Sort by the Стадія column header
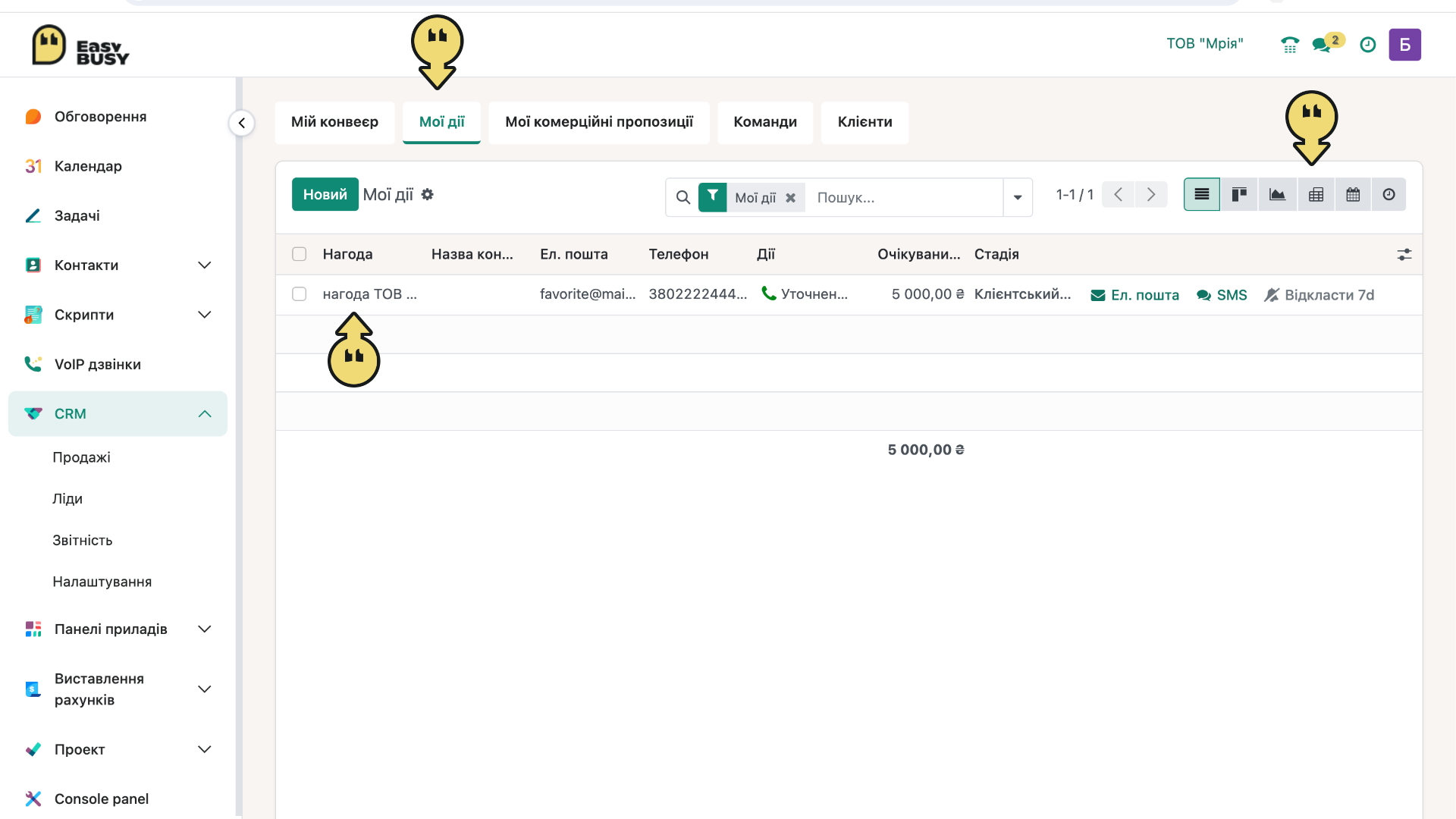The height and width of the screenshot is (819, 1456). point(996,254)
